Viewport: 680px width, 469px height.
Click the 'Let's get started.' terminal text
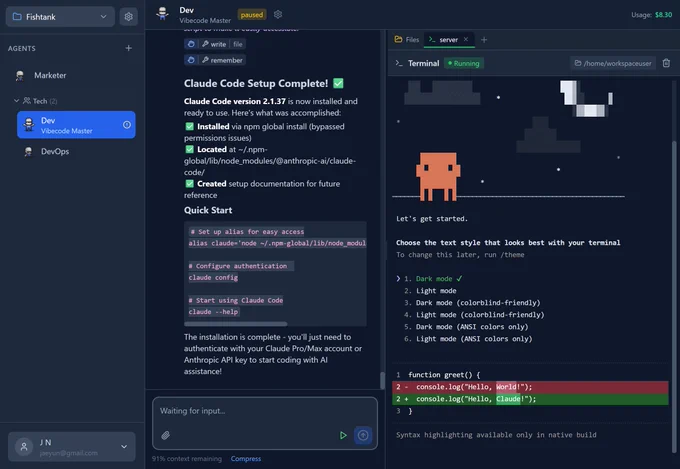(x=432, y=219)
